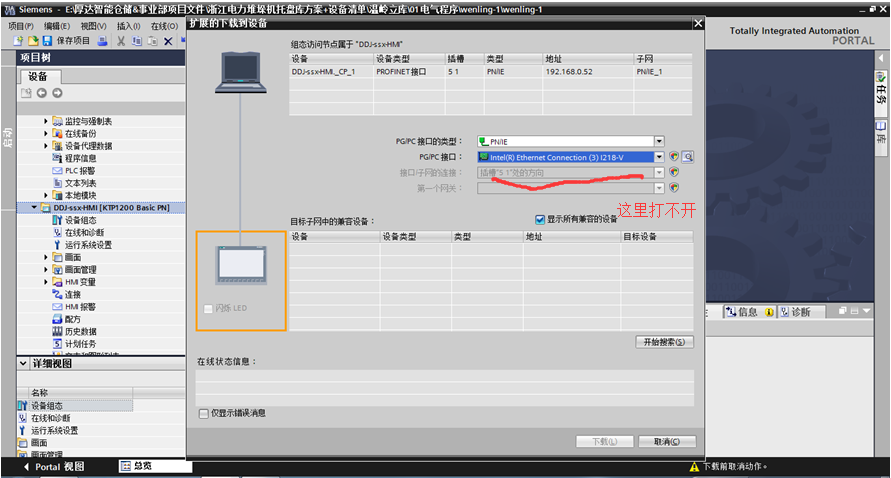
Task: Click the 取消(C) button
Action: coord(667,442)
